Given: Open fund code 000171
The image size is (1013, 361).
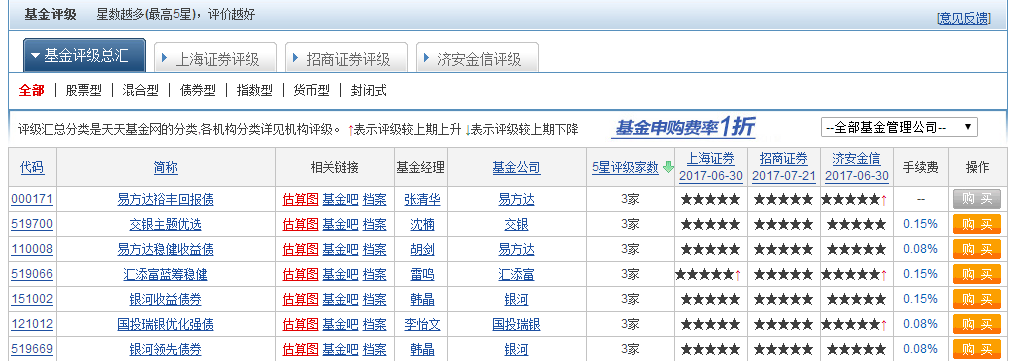Looking at the screenshot, I should tap(32, 200).
